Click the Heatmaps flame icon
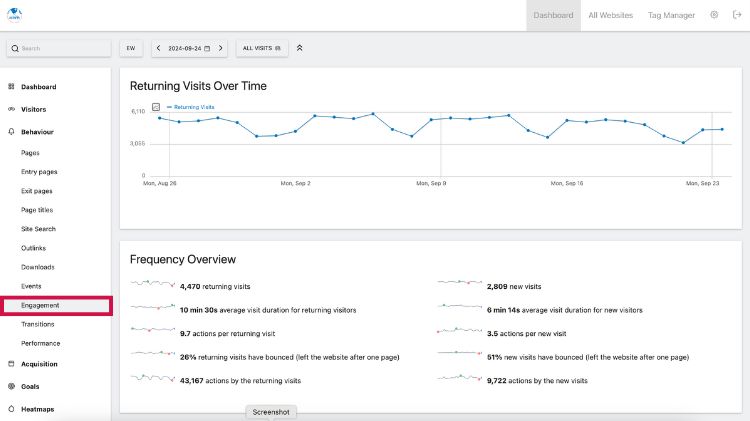Viewport: 750px width, 421px height. pyautogui.click(x=11, y=409)
